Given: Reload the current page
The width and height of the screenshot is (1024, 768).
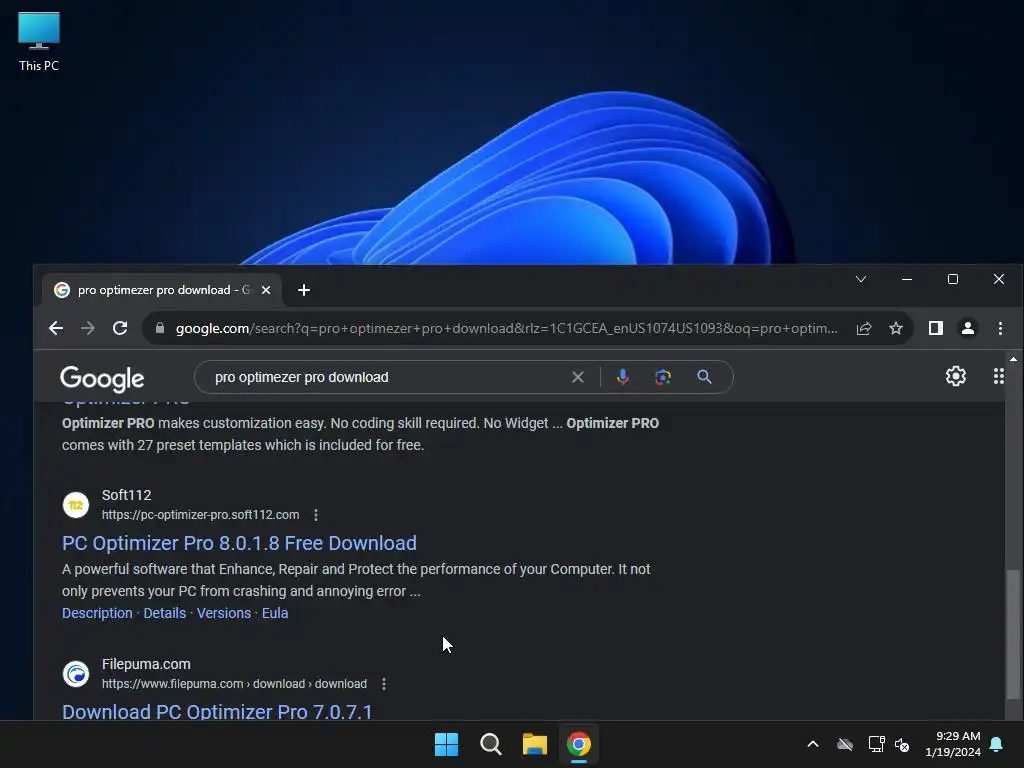Looking at the screenshot, I should (120, 328).
